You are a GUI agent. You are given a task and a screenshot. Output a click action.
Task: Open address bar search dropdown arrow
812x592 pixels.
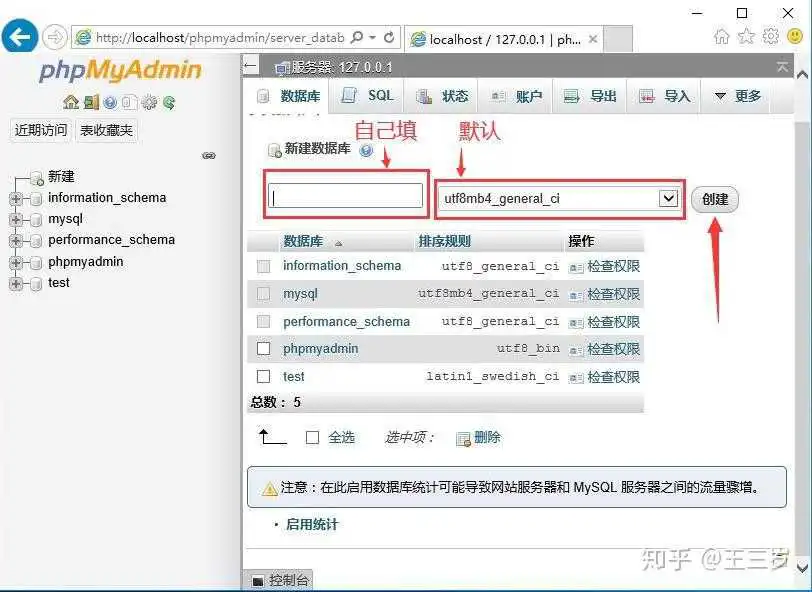(373, 37)
